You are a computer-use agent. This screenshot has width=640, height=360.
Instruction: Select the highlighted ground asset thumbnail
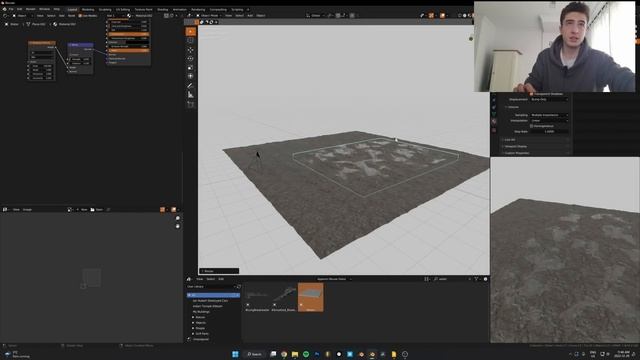click(311, 297)
